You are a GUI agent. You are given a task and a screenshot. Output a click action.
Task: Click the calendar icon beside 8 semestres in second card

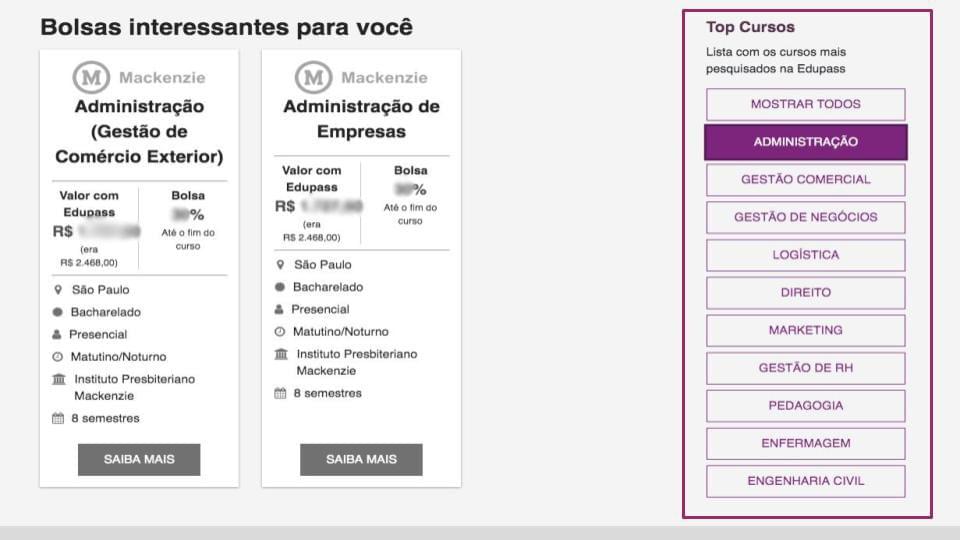(280, 393)
